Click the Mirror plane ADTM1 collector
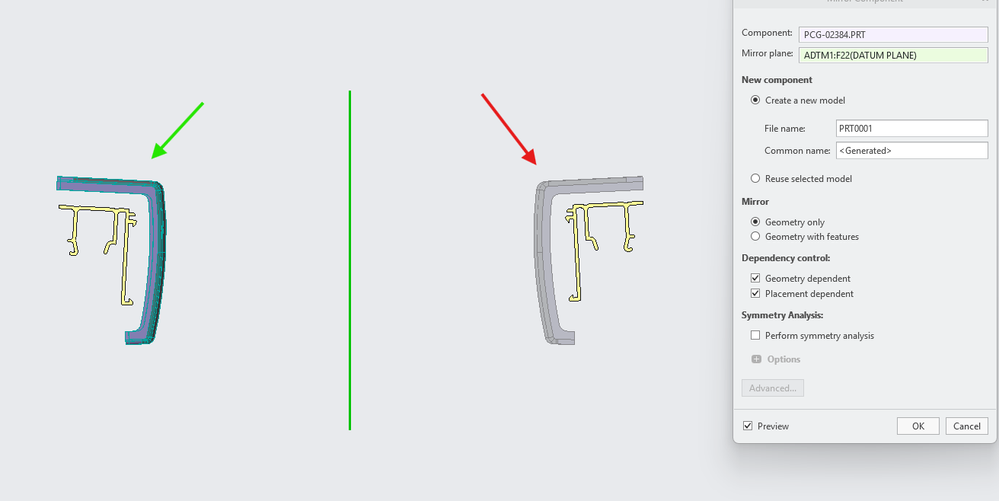Image resolution: width=999 pixels, height=501 pixels. 893,55
